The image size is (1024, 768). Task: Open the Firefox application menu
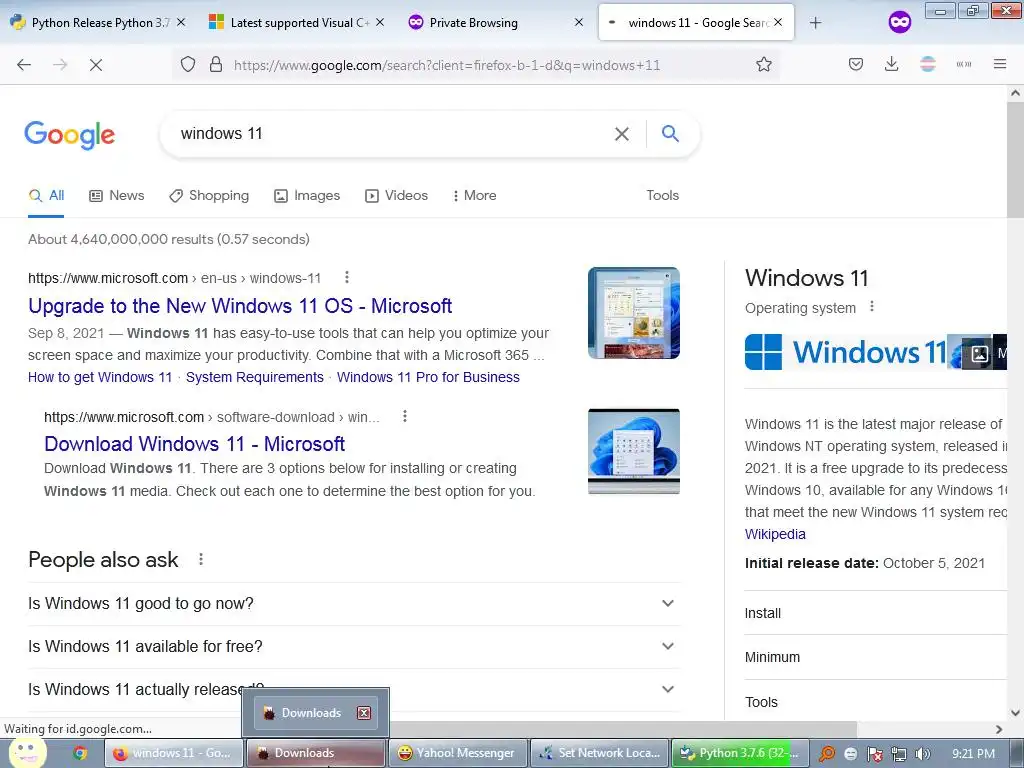pos(999,65)
